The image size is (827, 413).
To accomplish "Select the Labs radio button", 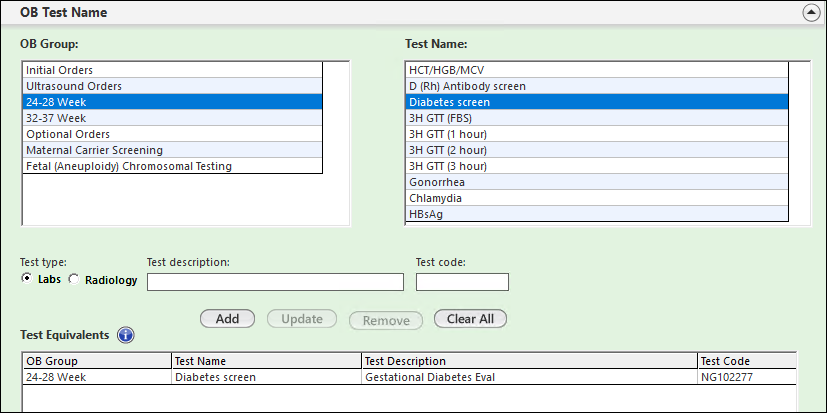I will pyautogui.click(x=25, y=278).
